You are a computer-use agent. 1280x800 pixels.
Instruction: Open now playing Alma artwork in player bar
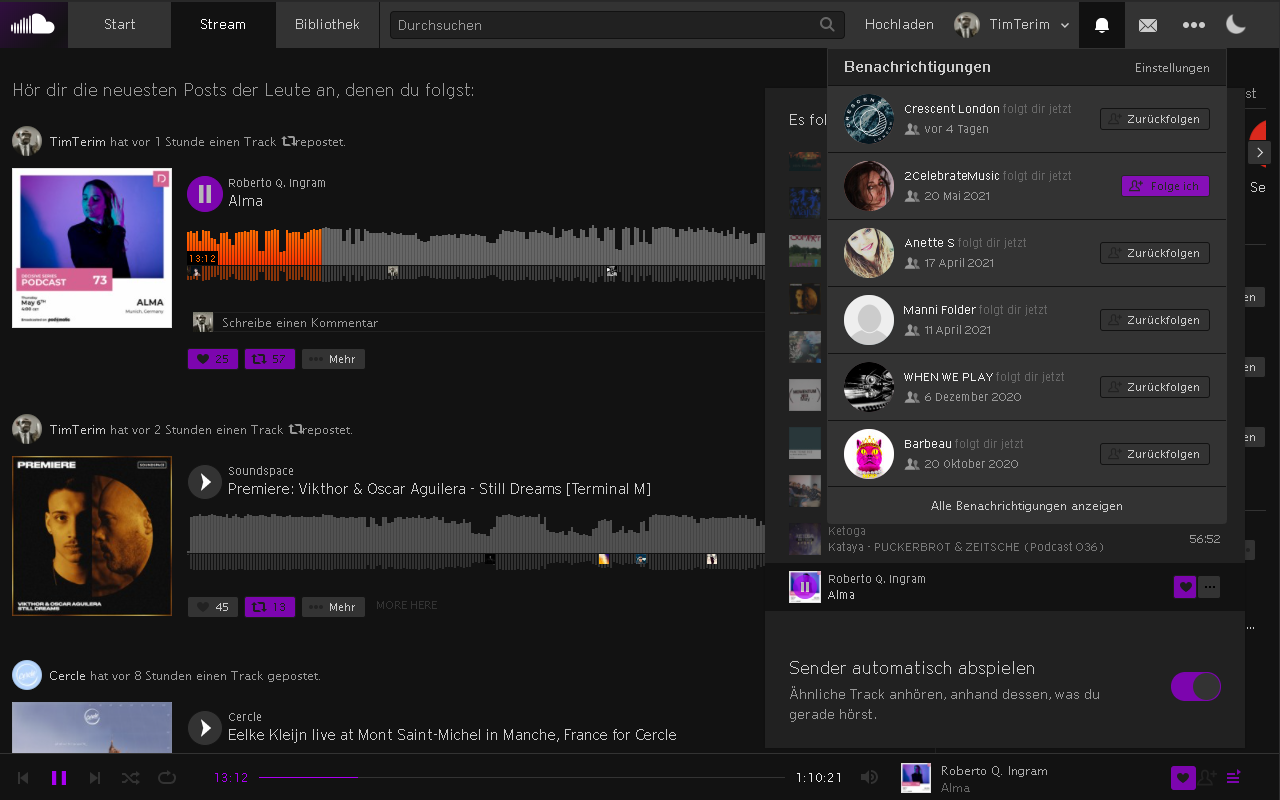pyautogui.click(x=916, y=778)
